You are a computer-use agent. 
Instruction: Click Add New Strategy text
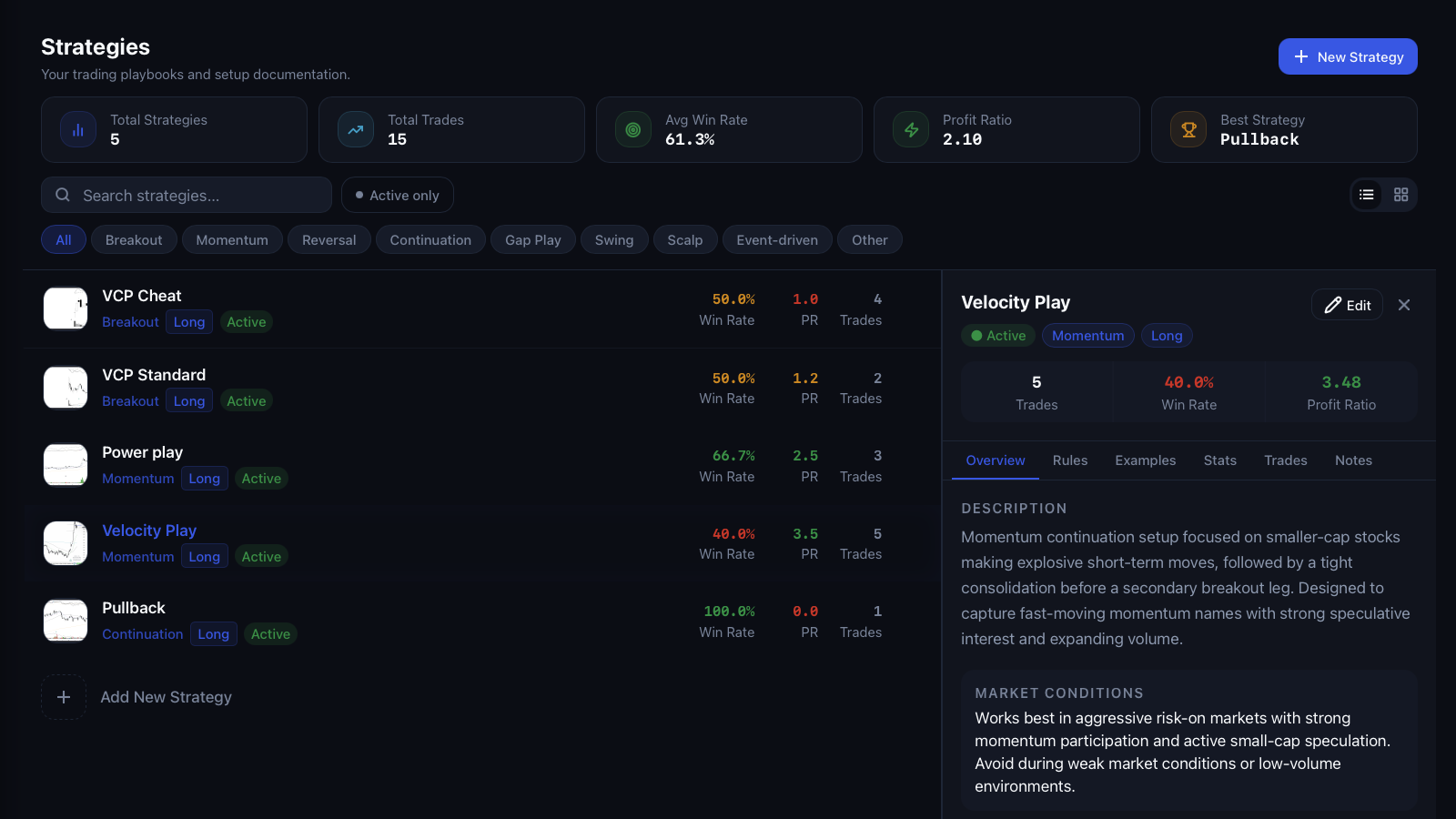tap(167, 697)
